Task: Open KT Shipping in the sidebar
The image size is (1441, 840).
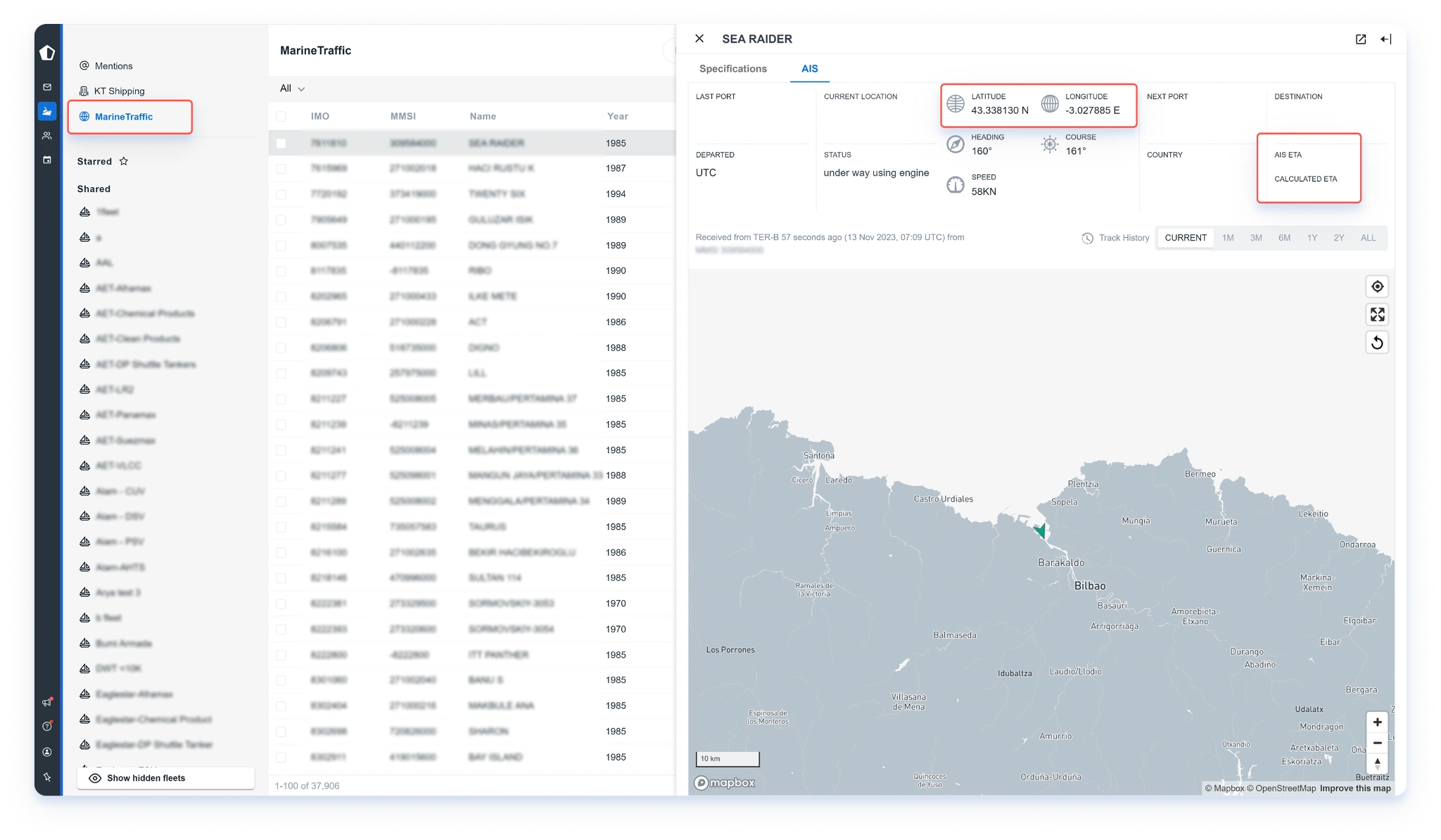Action: [x=112, y=91]
